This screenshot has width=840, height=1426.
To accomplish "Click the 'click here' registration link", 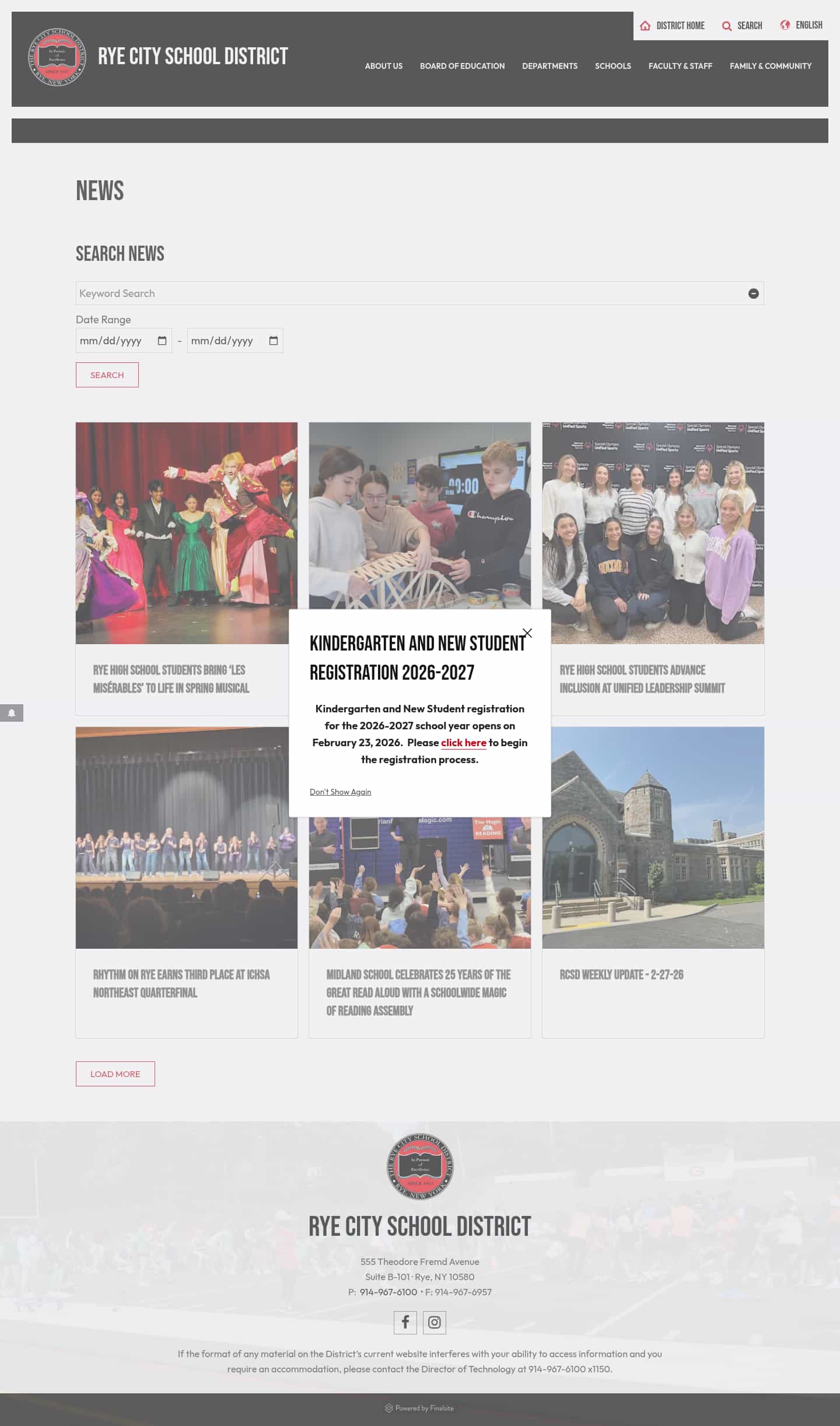I will click(464, 743).
